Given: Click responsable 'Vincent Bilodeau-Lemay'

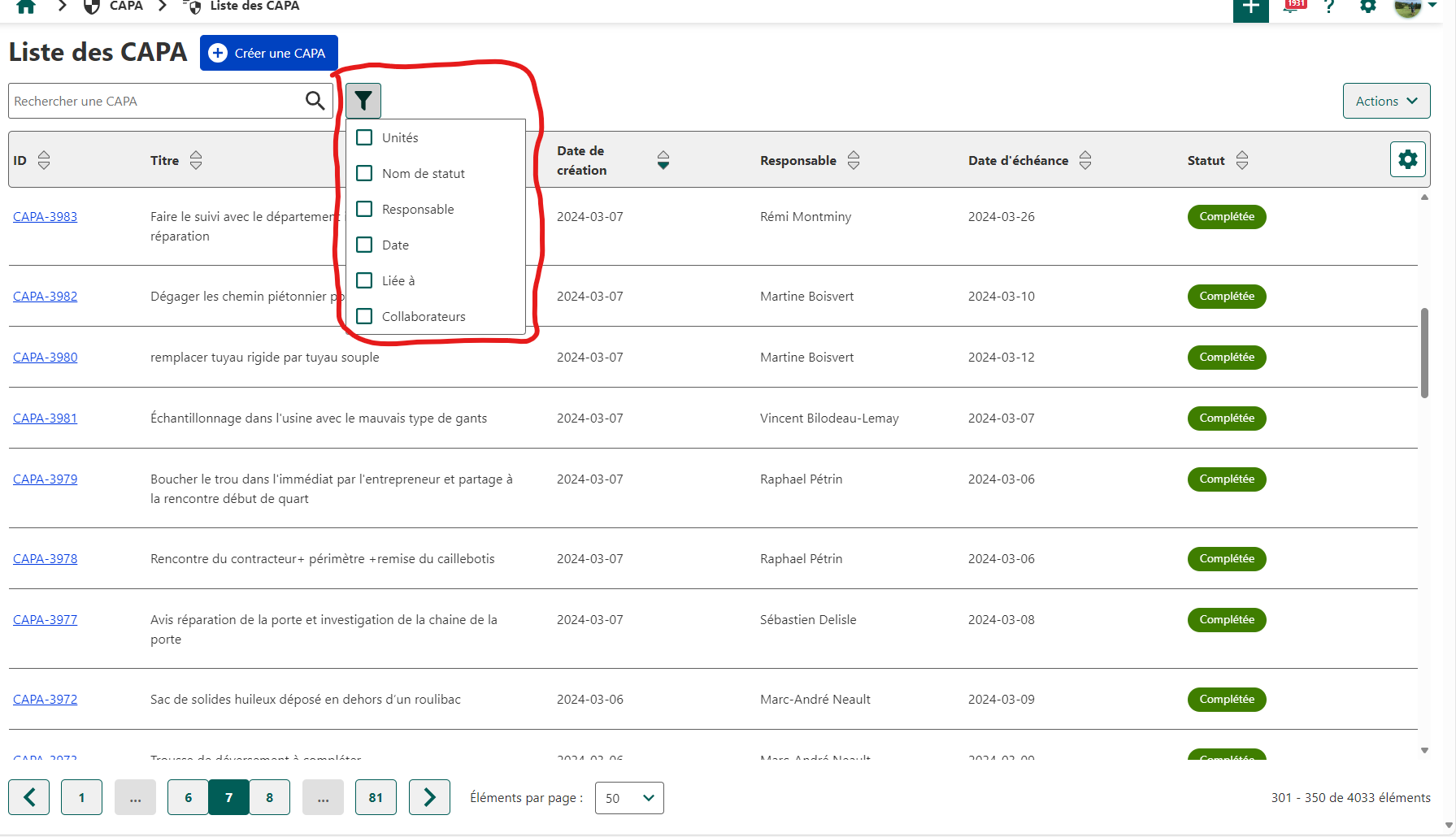Looking at the screenshot, I should 829,418.
